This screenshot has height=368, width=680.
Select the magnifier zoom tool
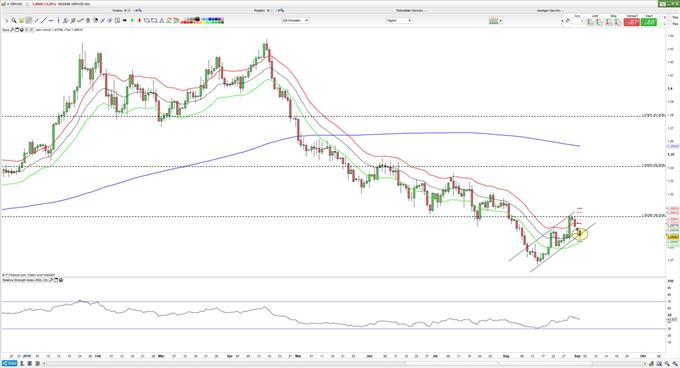[x=14, y=20]
